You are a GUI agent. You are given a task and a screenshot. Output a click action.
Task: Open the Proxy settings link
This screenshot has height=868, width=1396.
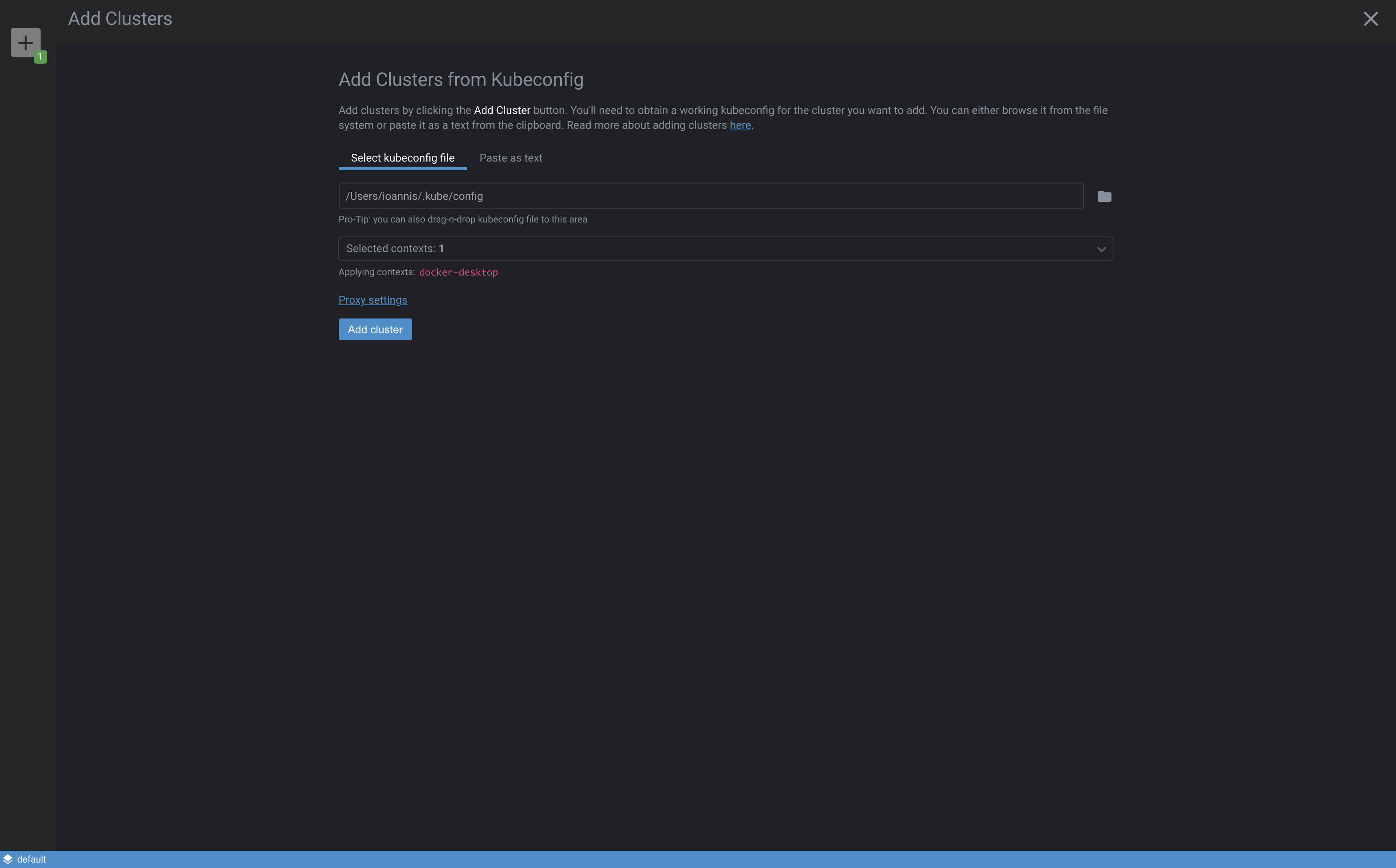click(373, 300)
